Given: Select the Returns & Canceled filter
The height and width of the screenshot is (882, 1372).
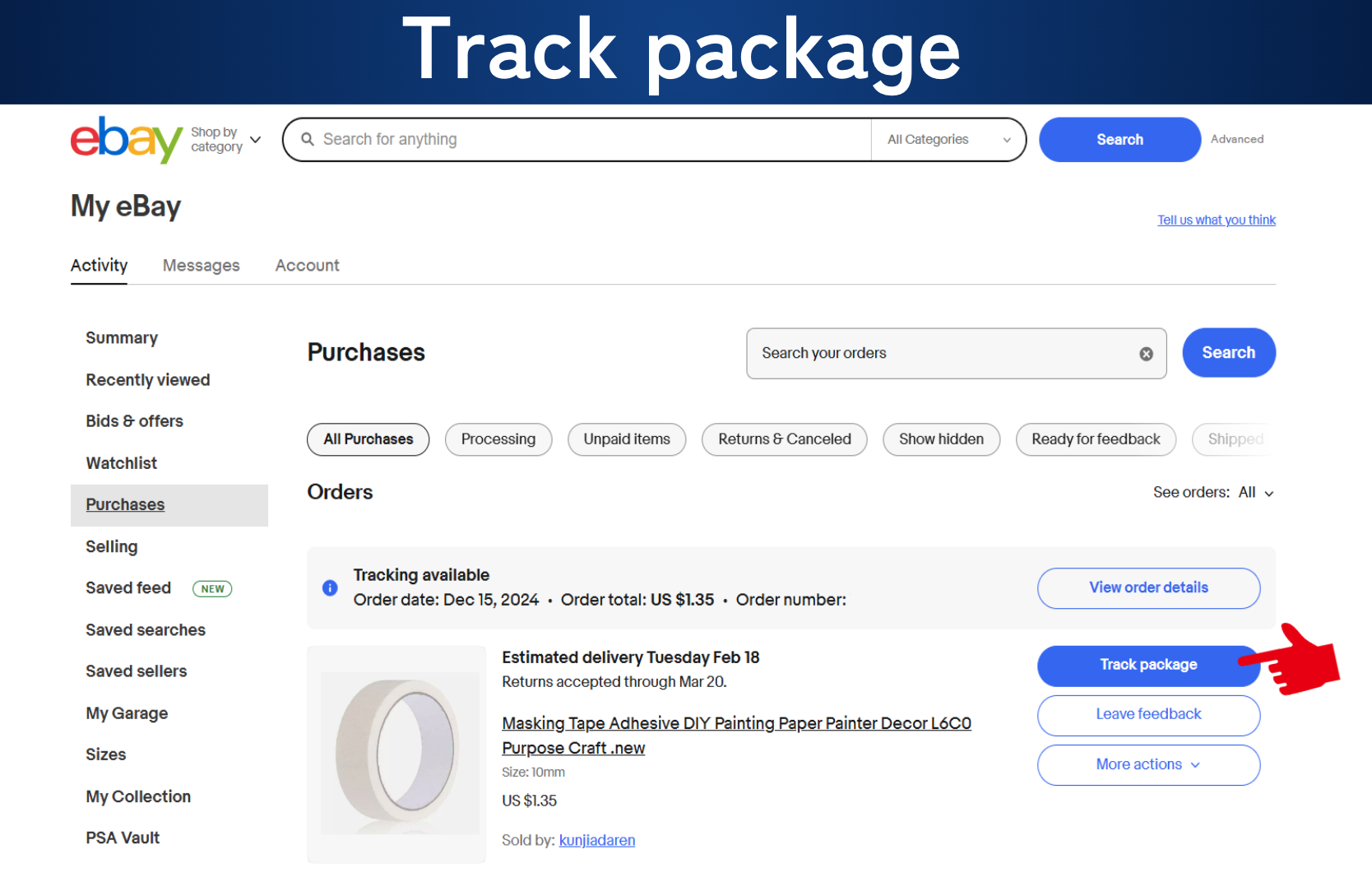Looking at the screenshot, I should point(785,439).
